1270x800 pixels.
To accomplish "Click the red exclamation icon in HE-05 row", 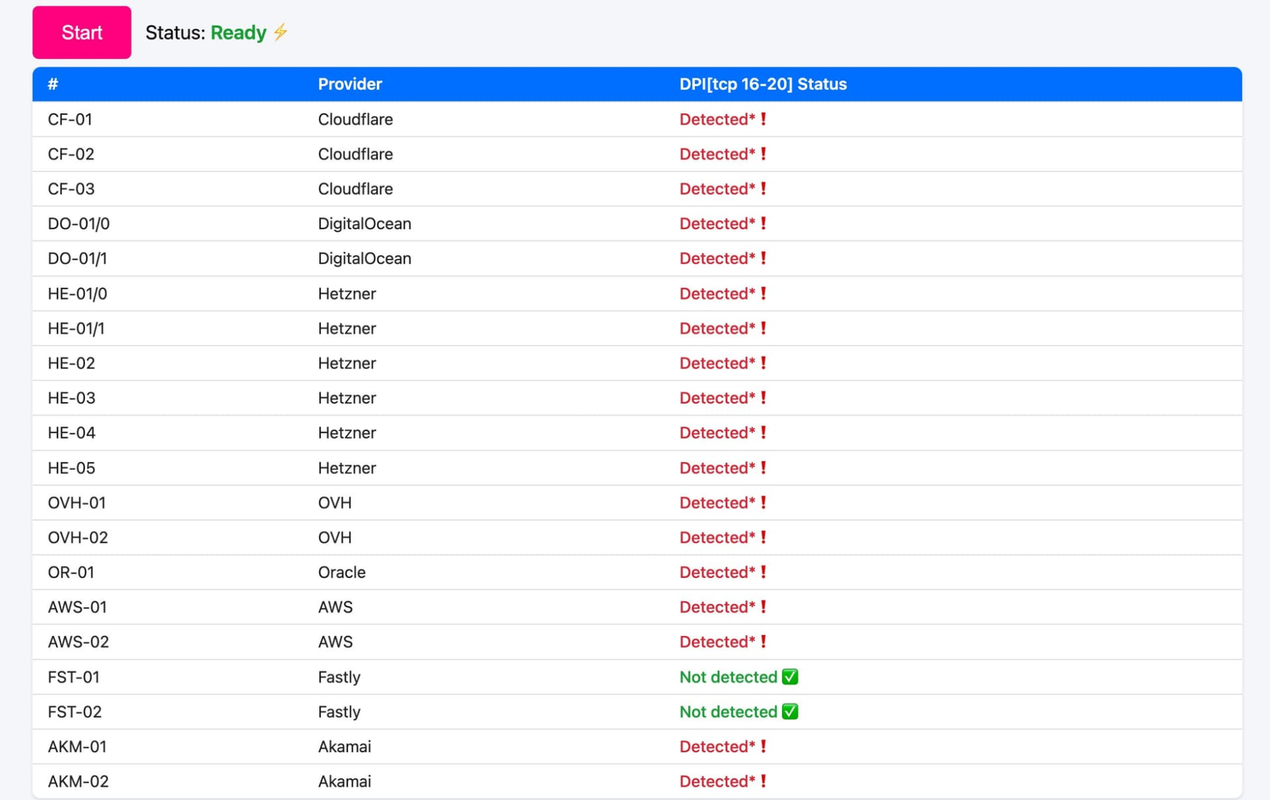I will coord(763,468).
